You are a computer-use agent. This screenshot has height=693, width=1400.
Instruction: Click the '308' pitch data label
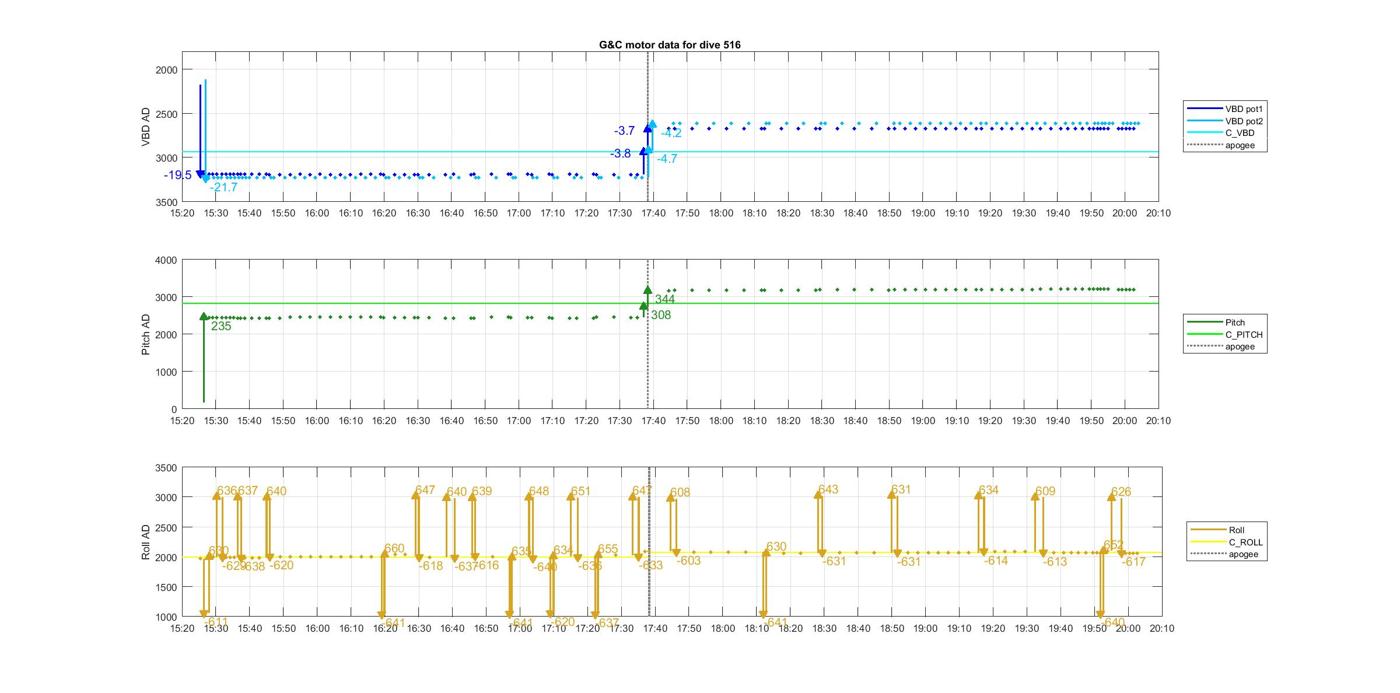pos(661,315)
